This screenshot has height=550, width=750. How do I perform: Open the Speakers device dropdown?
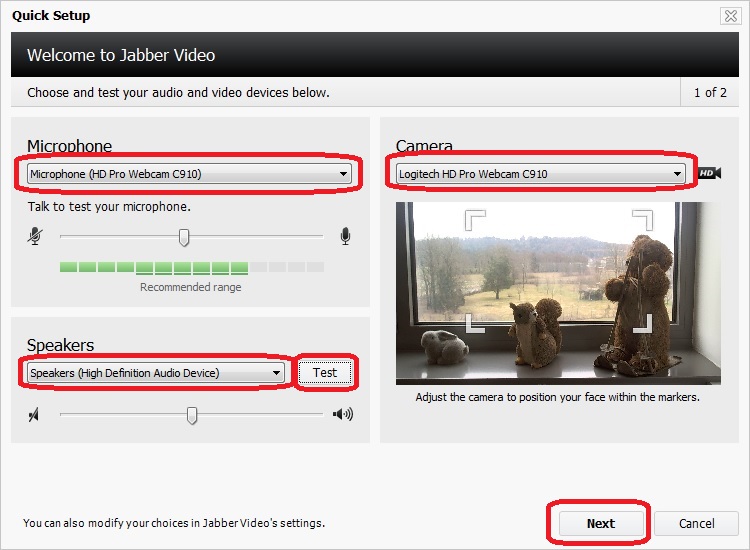click(x=156, y=373)
